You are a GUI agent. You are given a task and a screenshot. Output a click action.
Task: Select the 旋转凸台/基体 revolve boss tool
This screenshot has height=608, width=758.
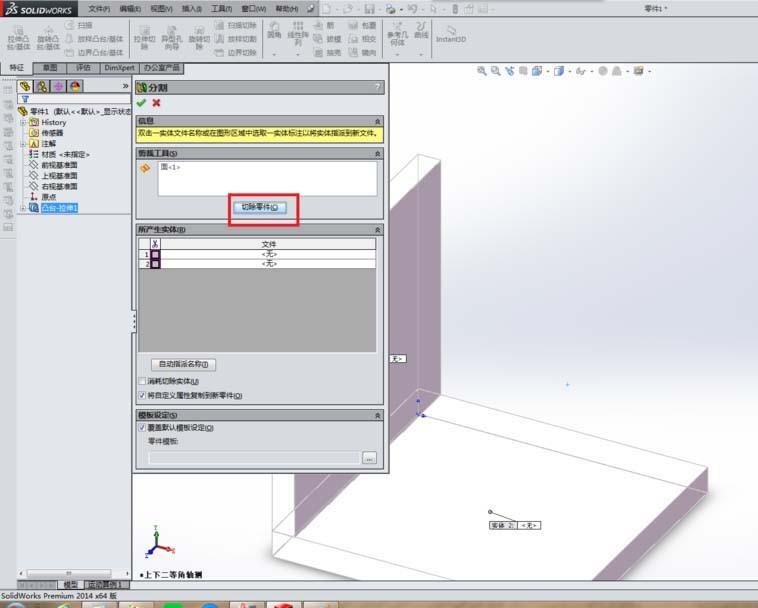click(x=48, y=39)
